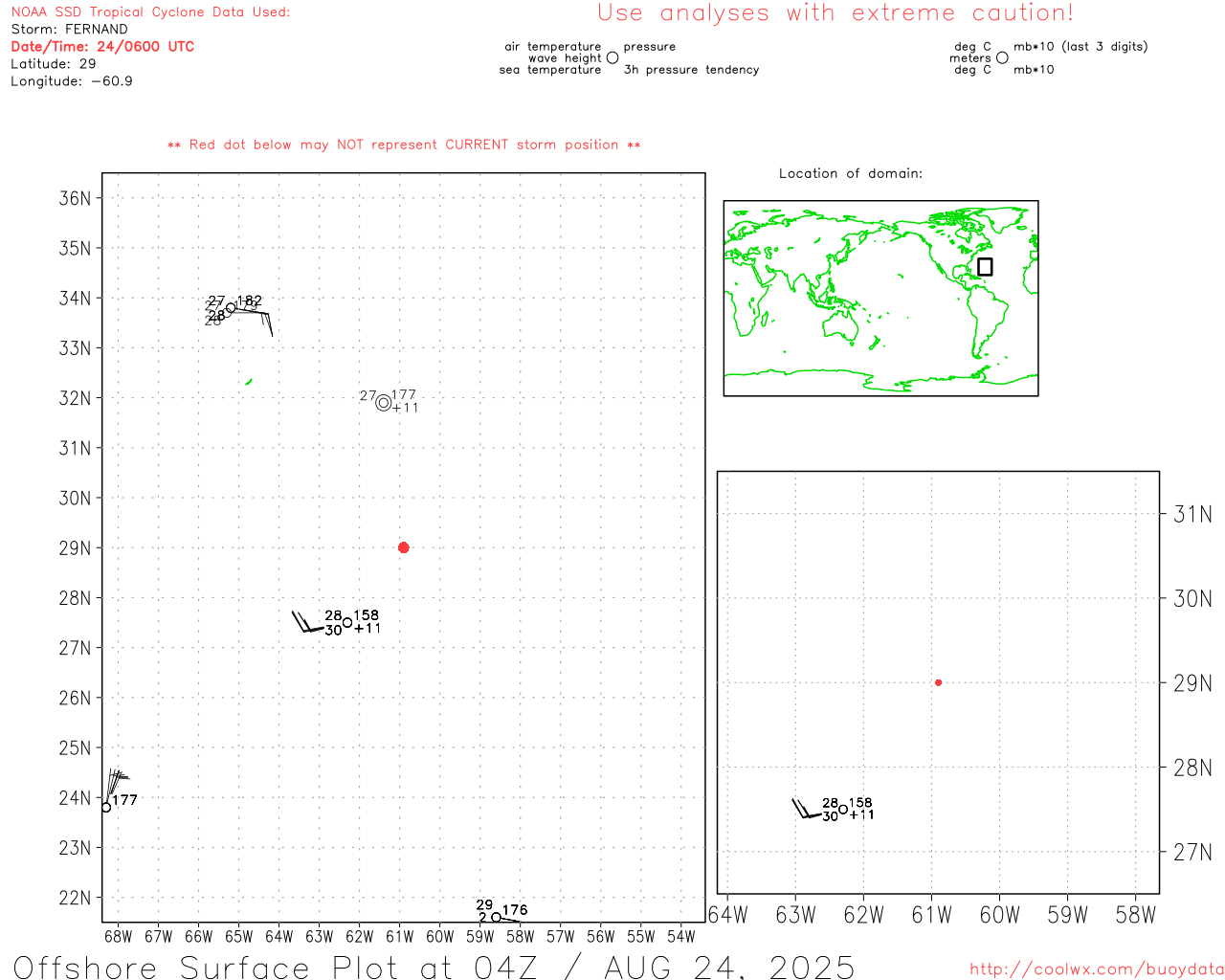Click the pressure value '182' near 34N buoy
The height and width of the screenshot is (980, 1225).
click(250, 301)
